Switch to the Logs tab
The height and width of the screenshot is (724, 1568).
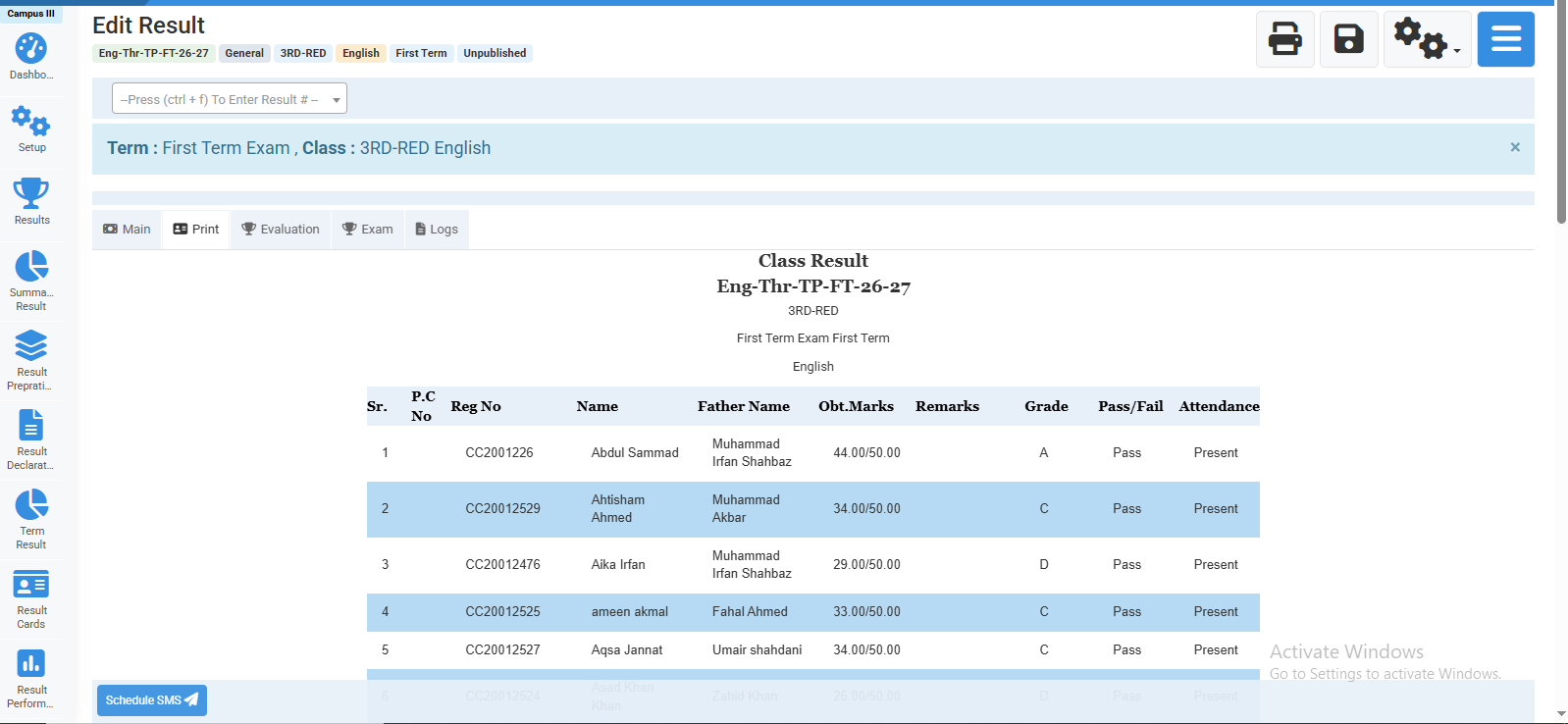click(x=437, y=230)
